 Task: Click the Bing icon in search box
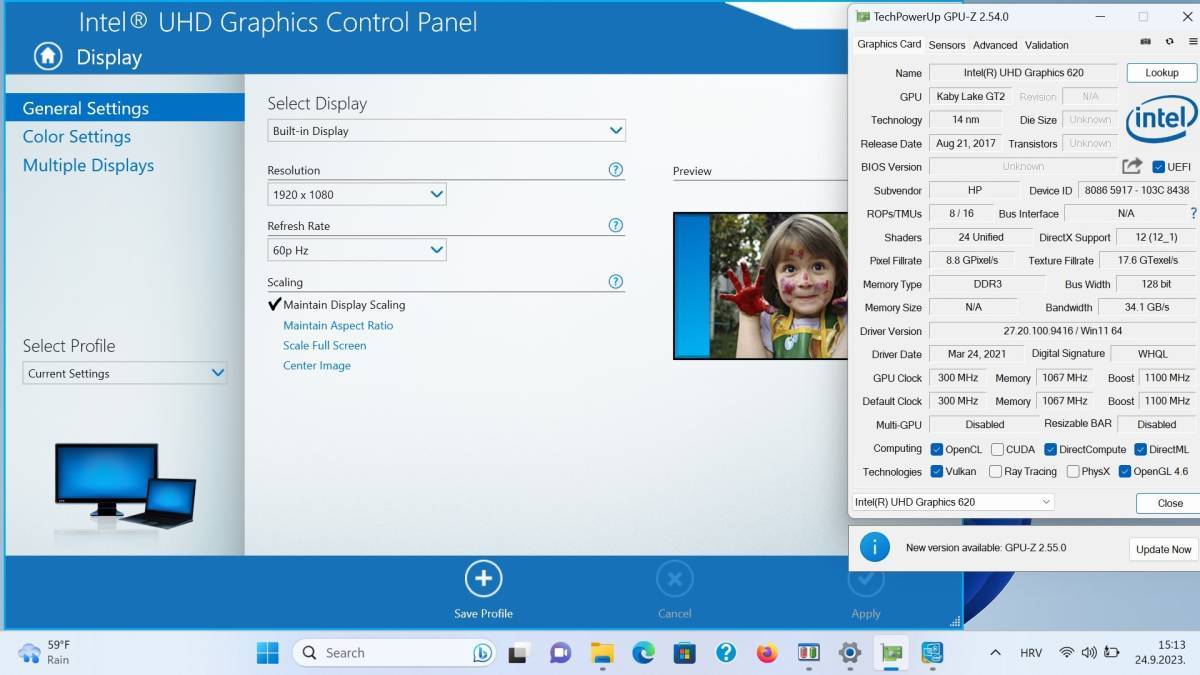click(482, 653)
